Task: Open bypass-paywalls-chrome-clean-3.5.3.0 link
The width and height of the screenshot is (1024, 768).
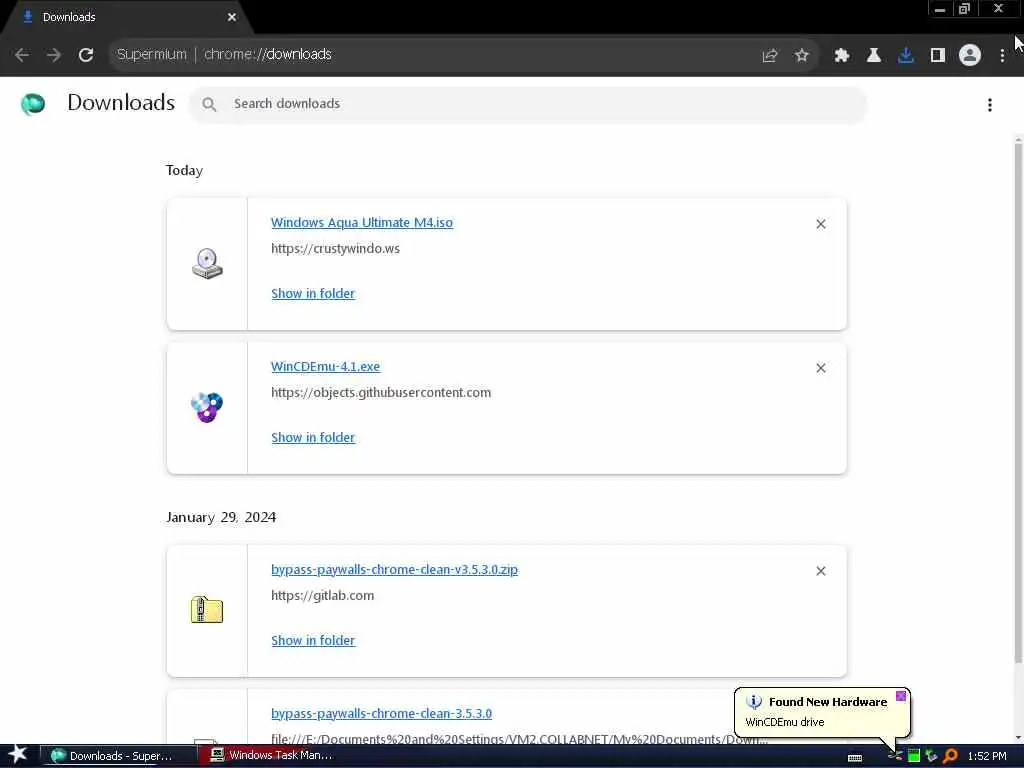Action: 381,714
